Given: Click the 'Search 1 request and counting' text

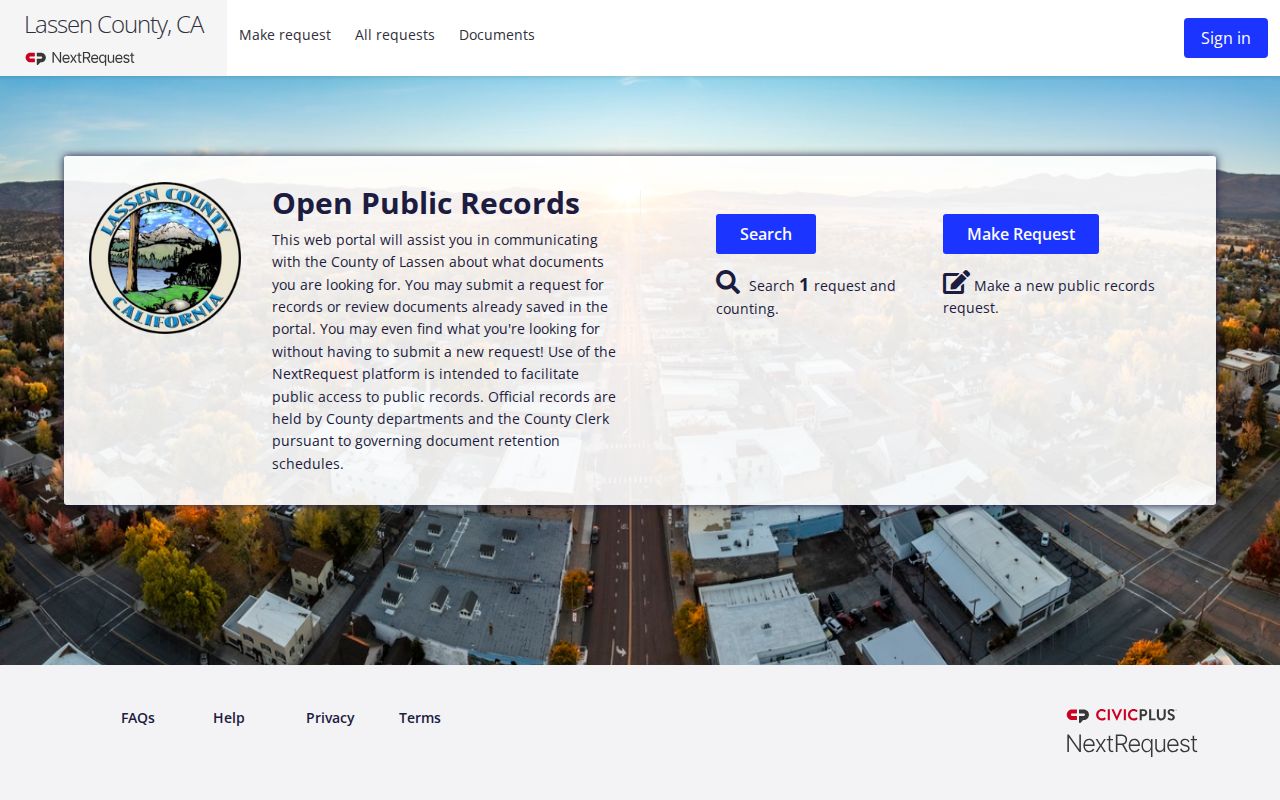Looking at the screenshot, I should click(x=806, y=297).
